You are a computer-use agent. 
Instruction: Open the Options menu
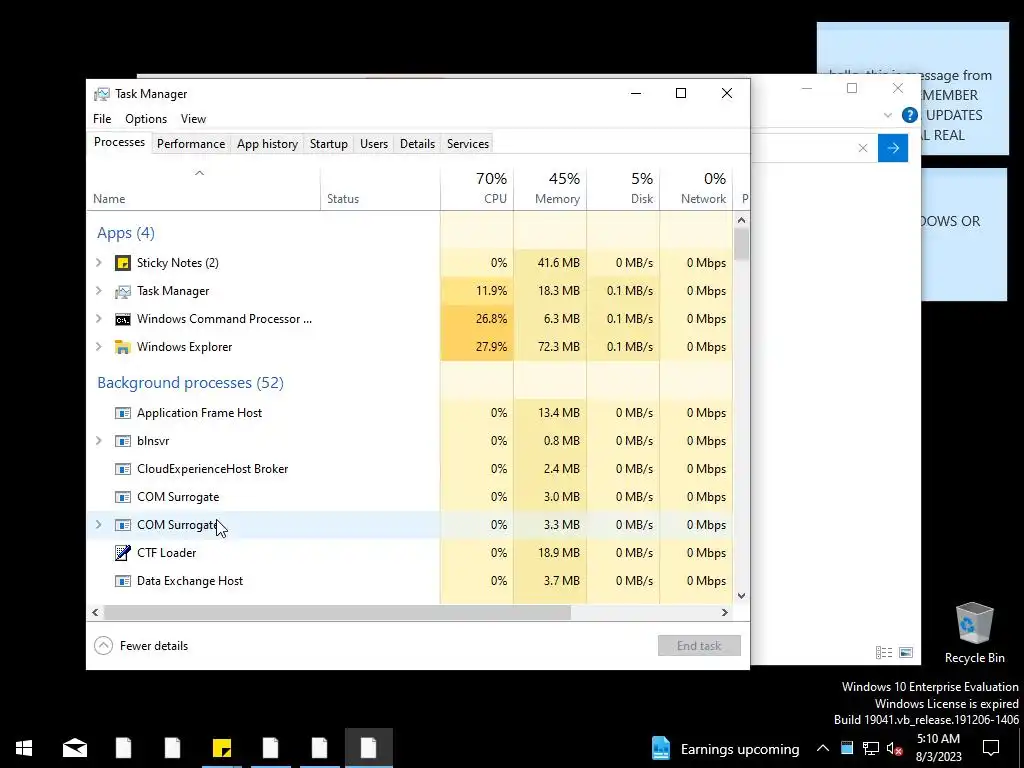pos(146,119)
